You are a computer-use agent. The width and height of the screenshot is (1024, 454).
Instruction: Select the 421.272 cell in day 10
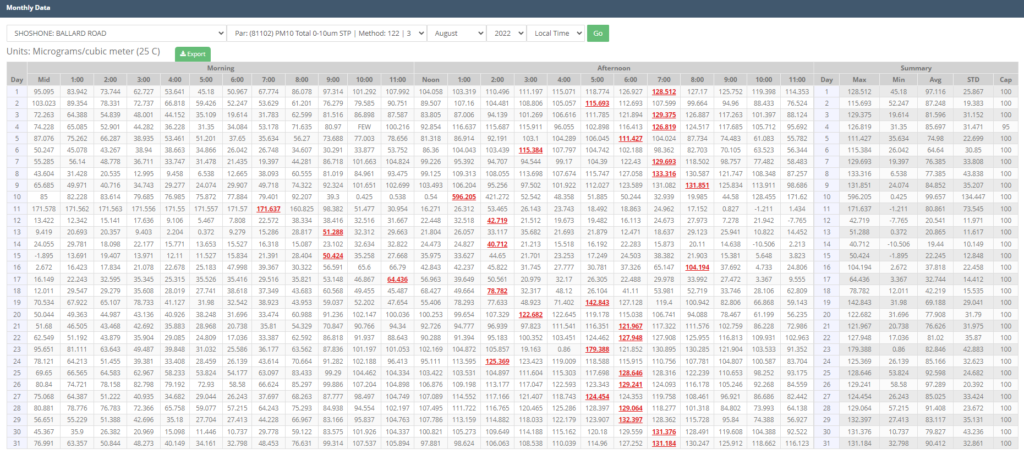[x=497, y=195]
